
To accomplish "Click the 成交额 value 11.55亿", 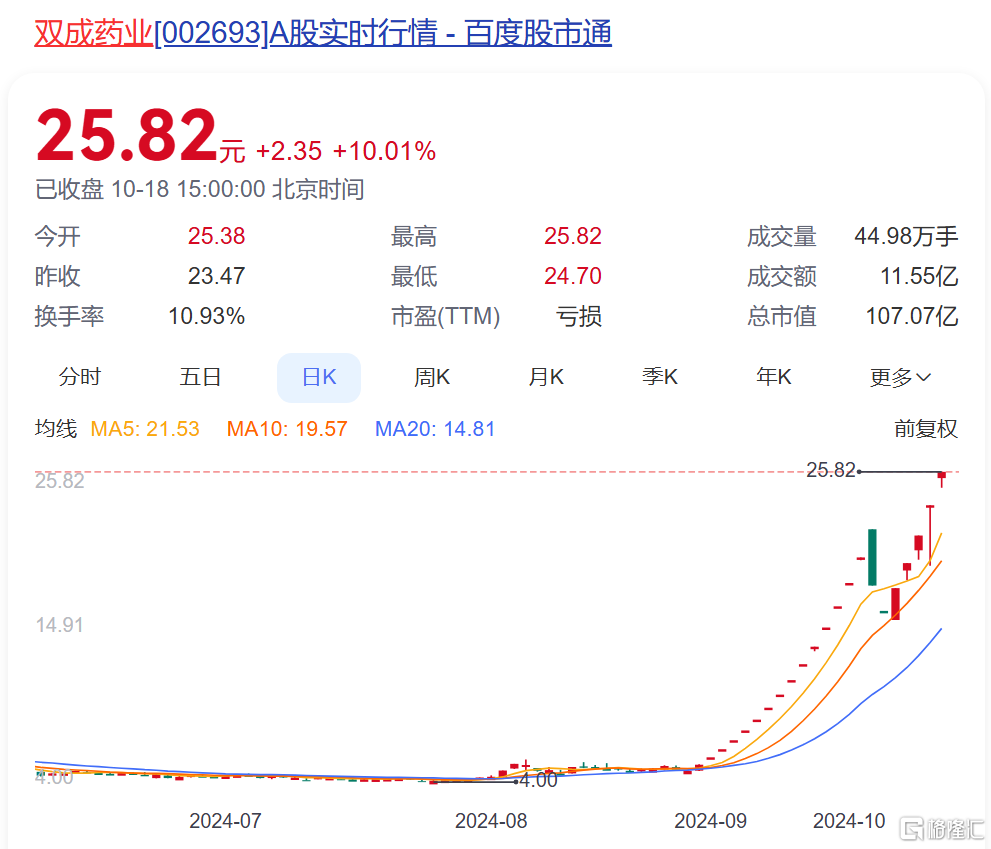I will pos(919,276).
